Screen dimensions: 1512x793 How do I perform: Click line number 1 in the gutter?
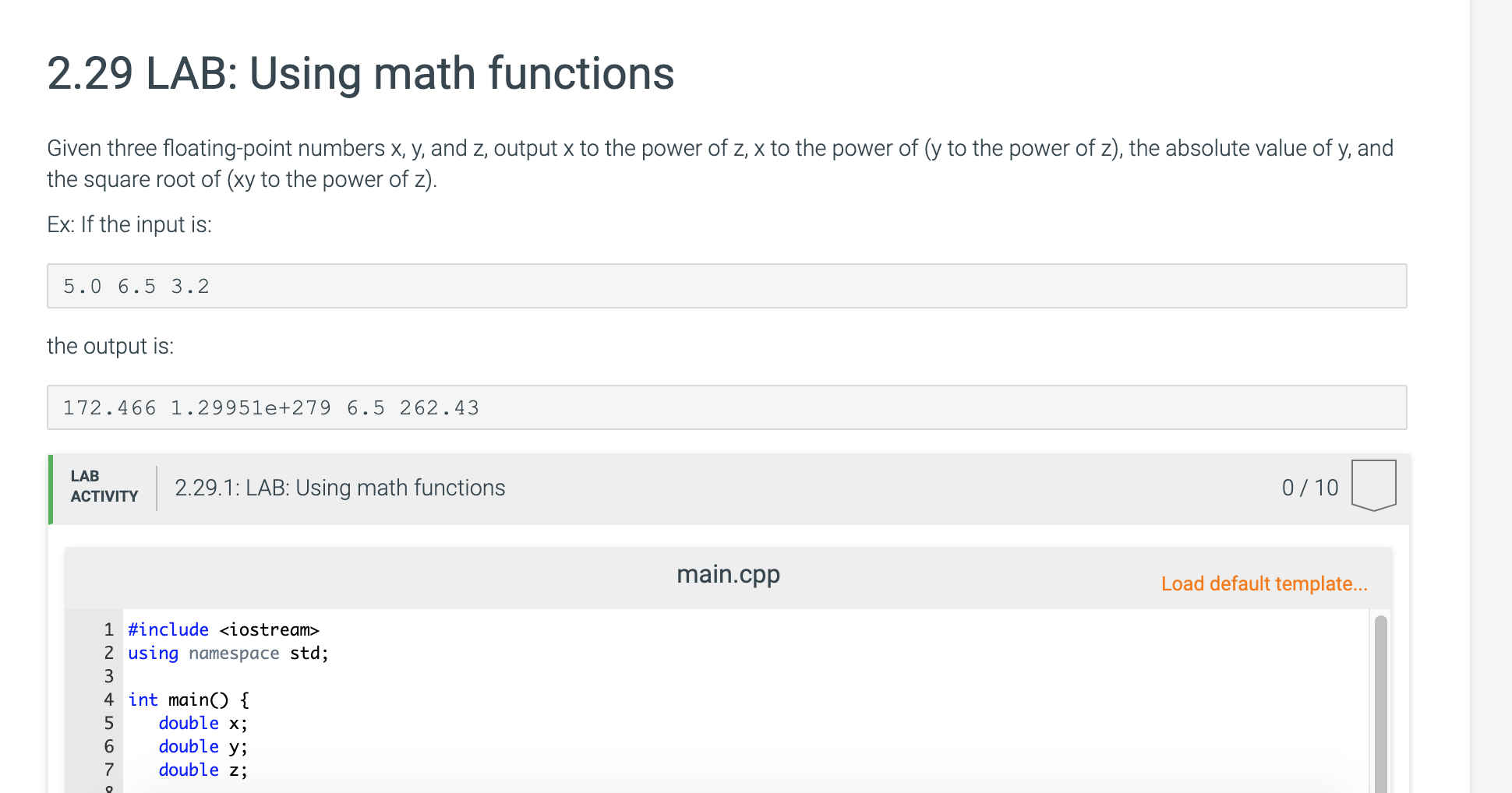[109, 629]
